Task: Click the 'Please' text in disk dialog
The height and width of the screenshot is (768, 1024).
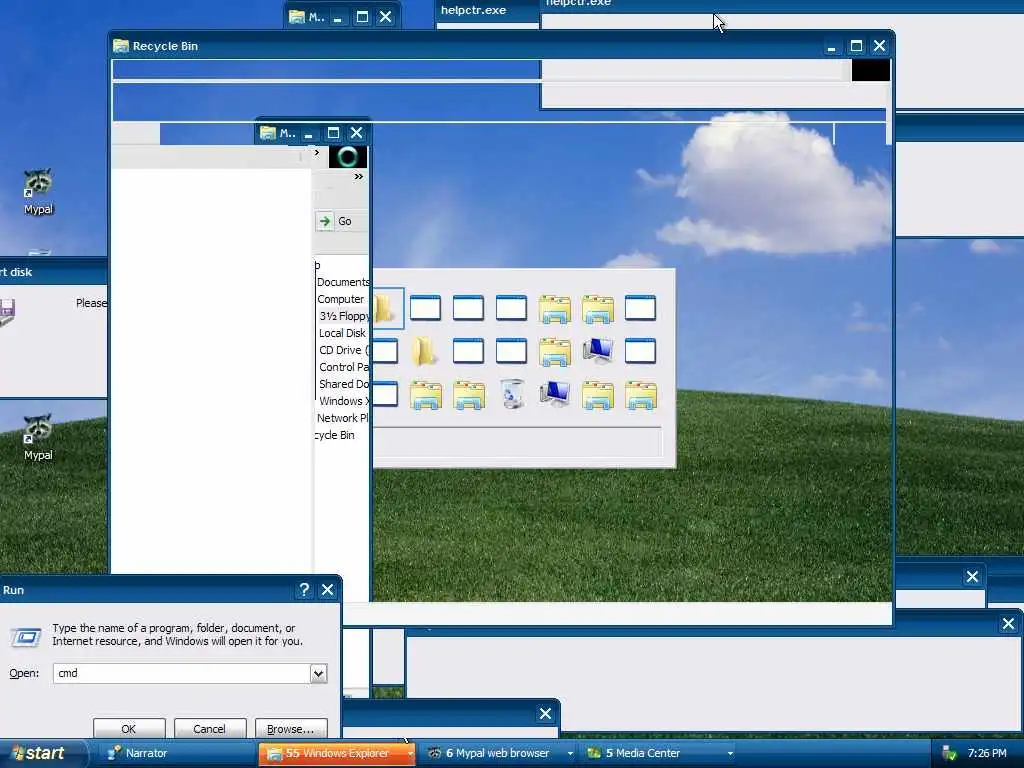Action: pyautogui.click(x=91, y=303)
